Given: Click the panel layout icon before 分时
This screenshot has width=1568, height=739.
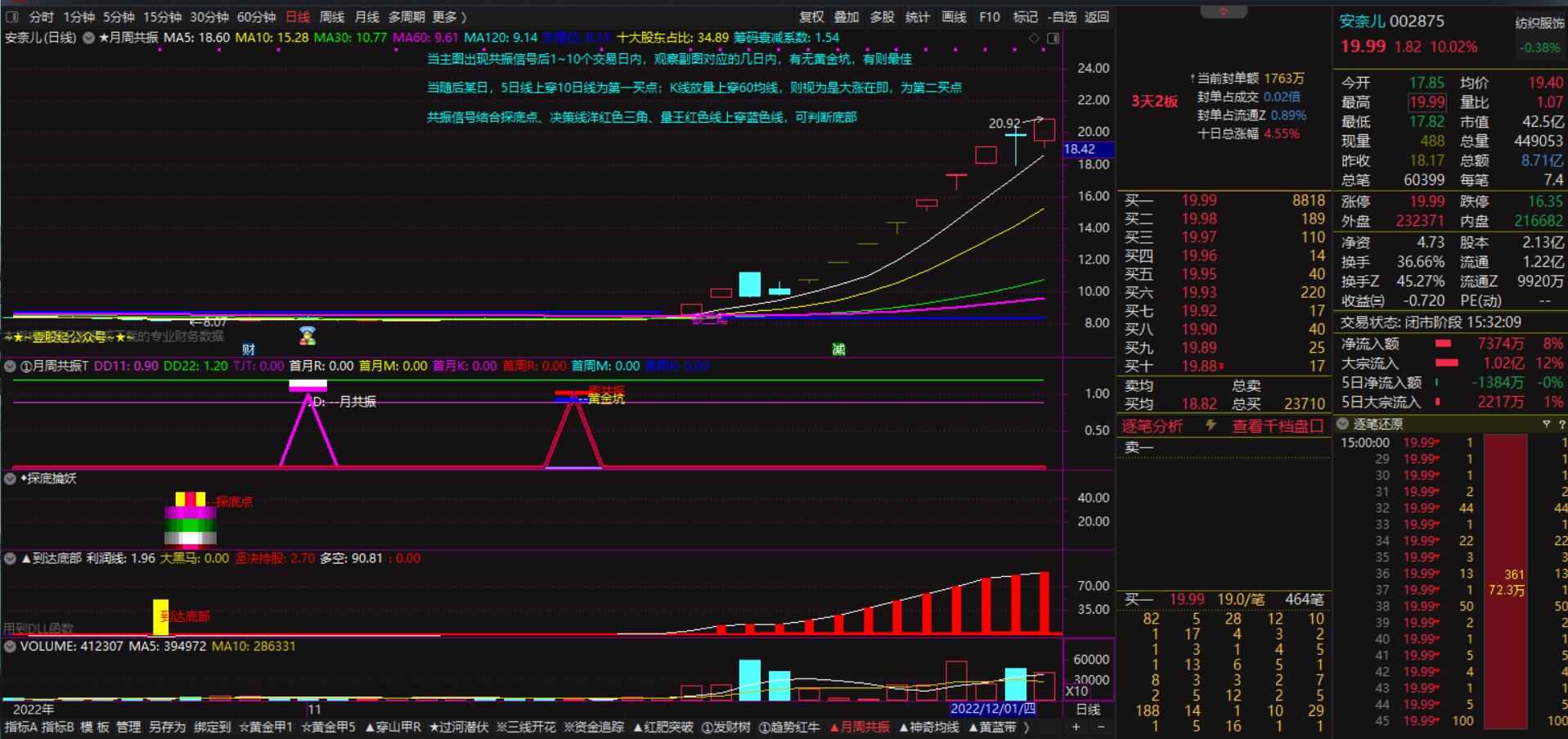Looking at the screenshot, I should coord(11,16).
